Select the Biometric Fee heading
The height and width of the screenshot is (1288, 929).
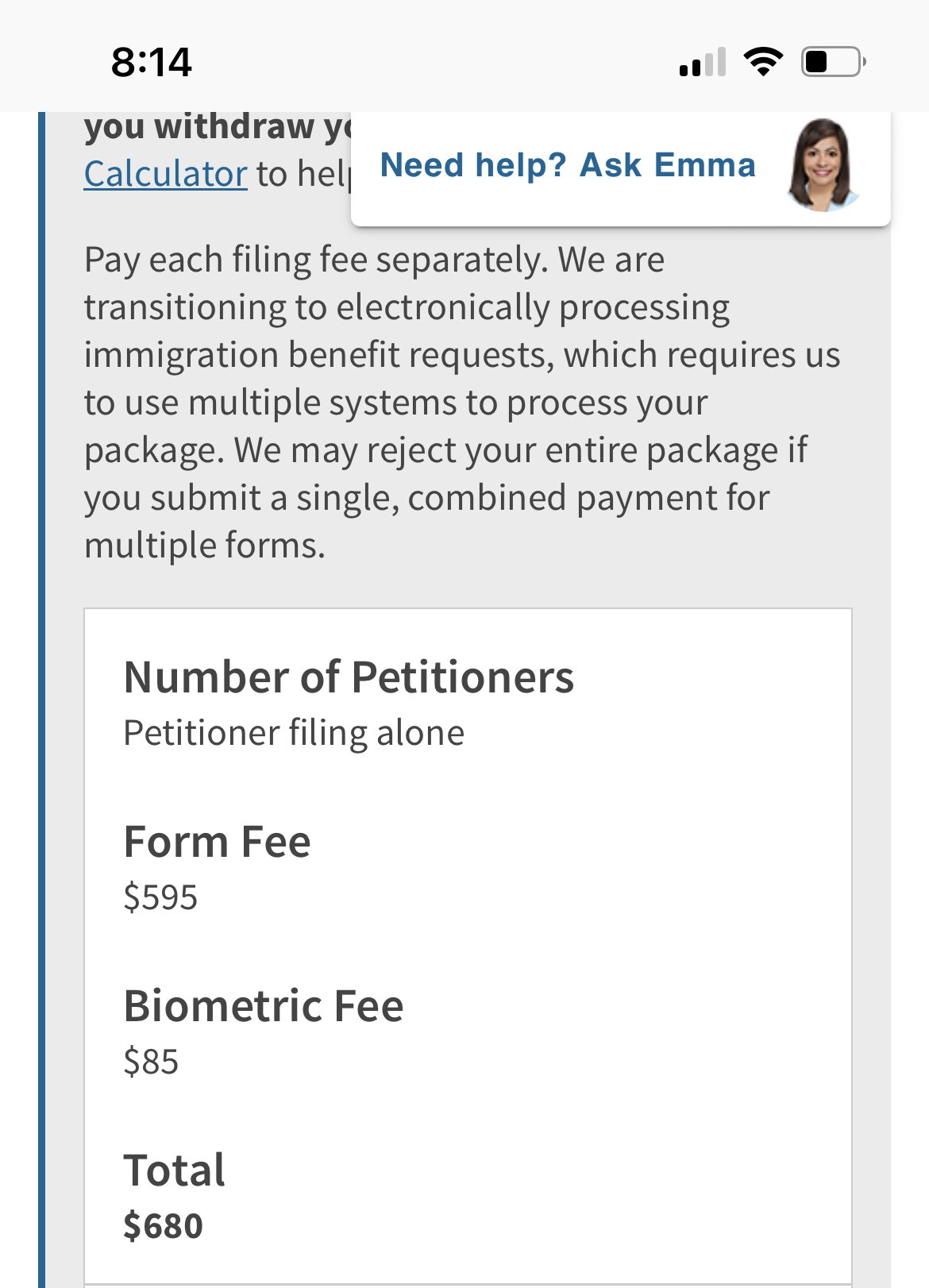tap(264, 1006)
